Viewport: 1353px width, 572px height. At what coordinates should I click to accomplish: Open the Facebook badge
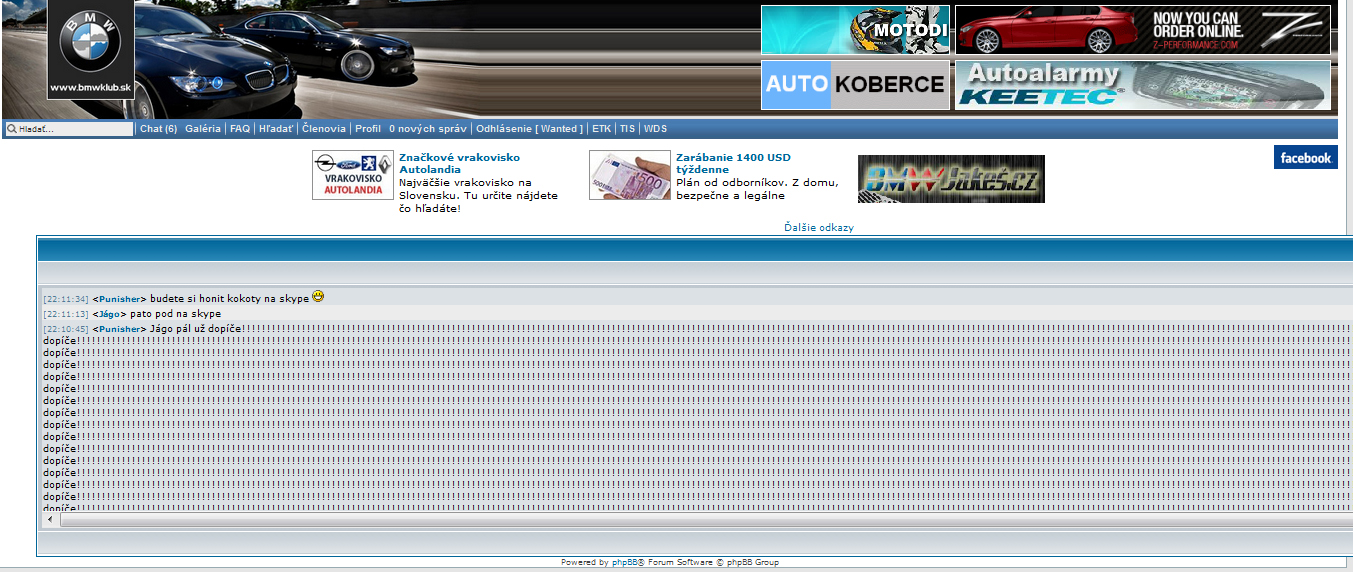tap(1305, 158)
